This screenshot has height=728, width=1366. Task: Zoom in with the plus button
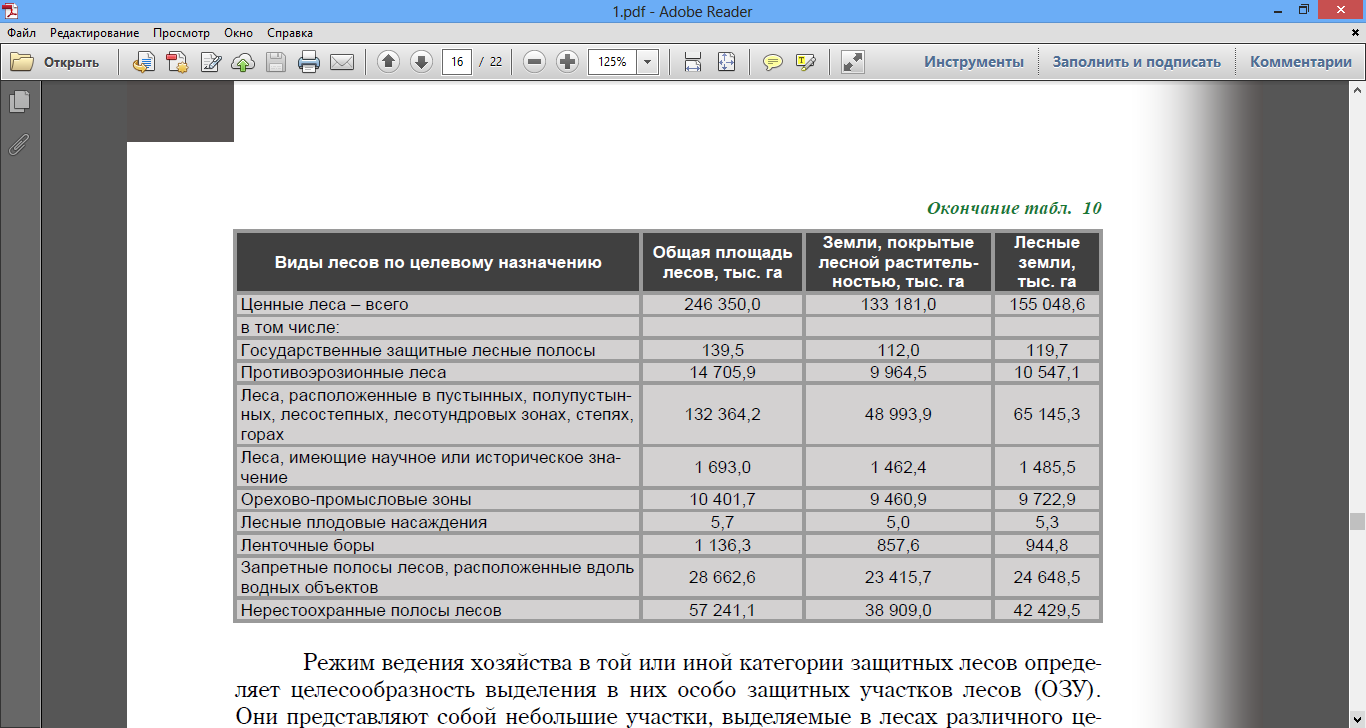[x=567, y=62]
